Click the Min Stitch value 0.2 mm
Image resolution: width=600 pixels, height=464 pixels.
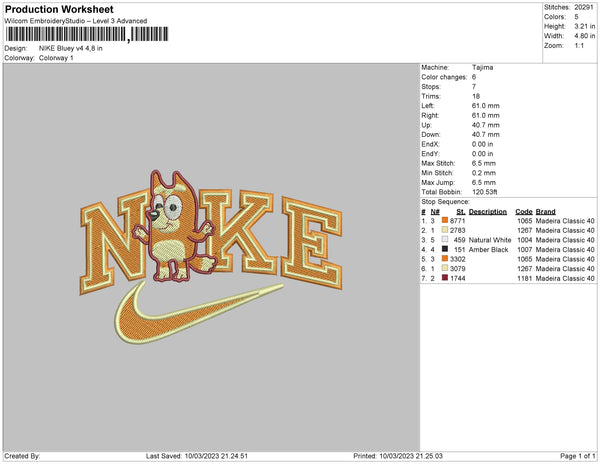(484, 173)
